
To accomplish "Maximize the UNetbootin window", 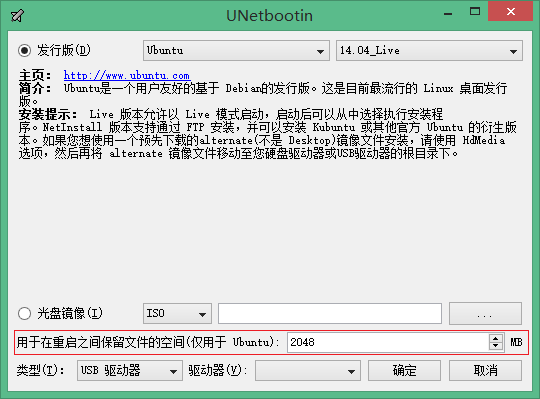I will click(x=475, y=12).
